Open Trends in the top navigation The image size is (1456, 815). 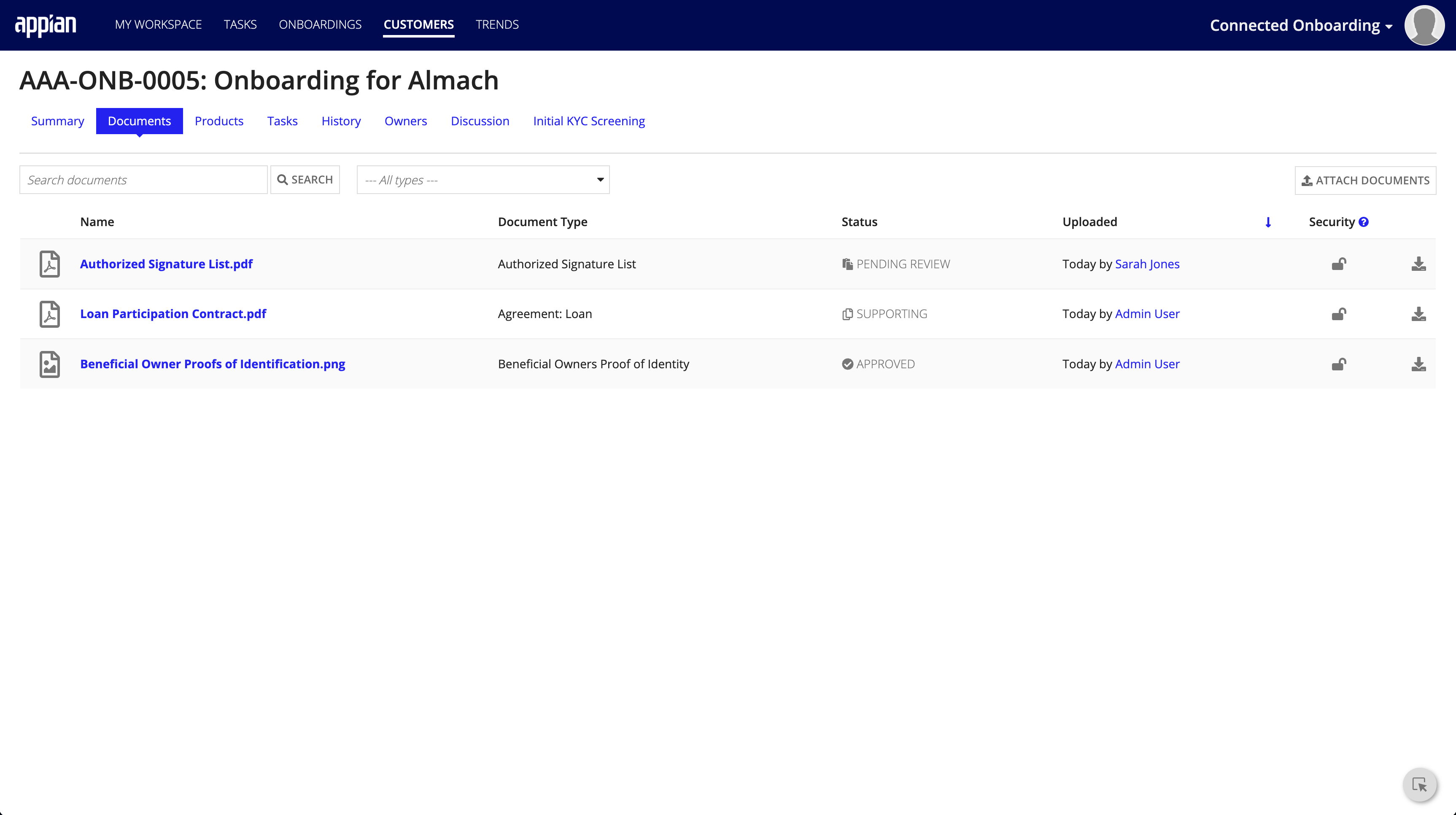pos(497,24)
